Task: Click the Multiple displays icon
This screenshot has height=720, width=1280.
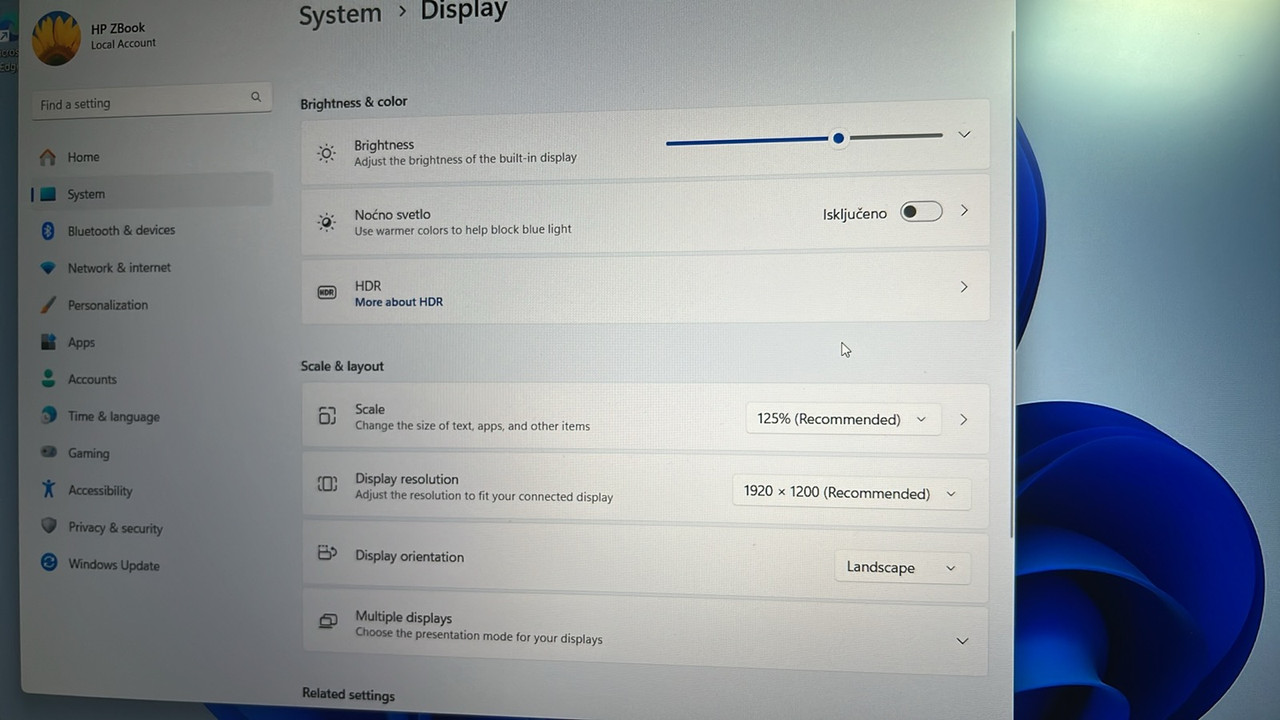Action: [328, 622]
